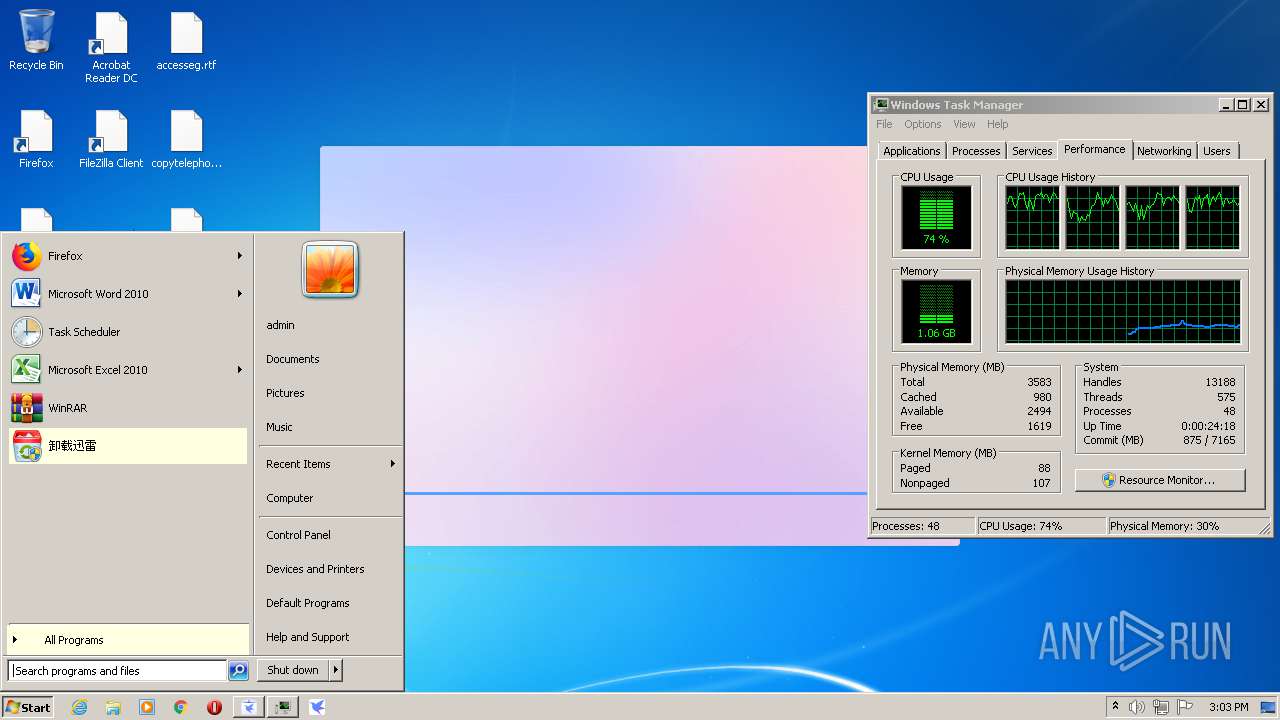The image size is (1280, 720).
Task: Click the Memory 1.06 GB meter
Action: coord(936,311)
